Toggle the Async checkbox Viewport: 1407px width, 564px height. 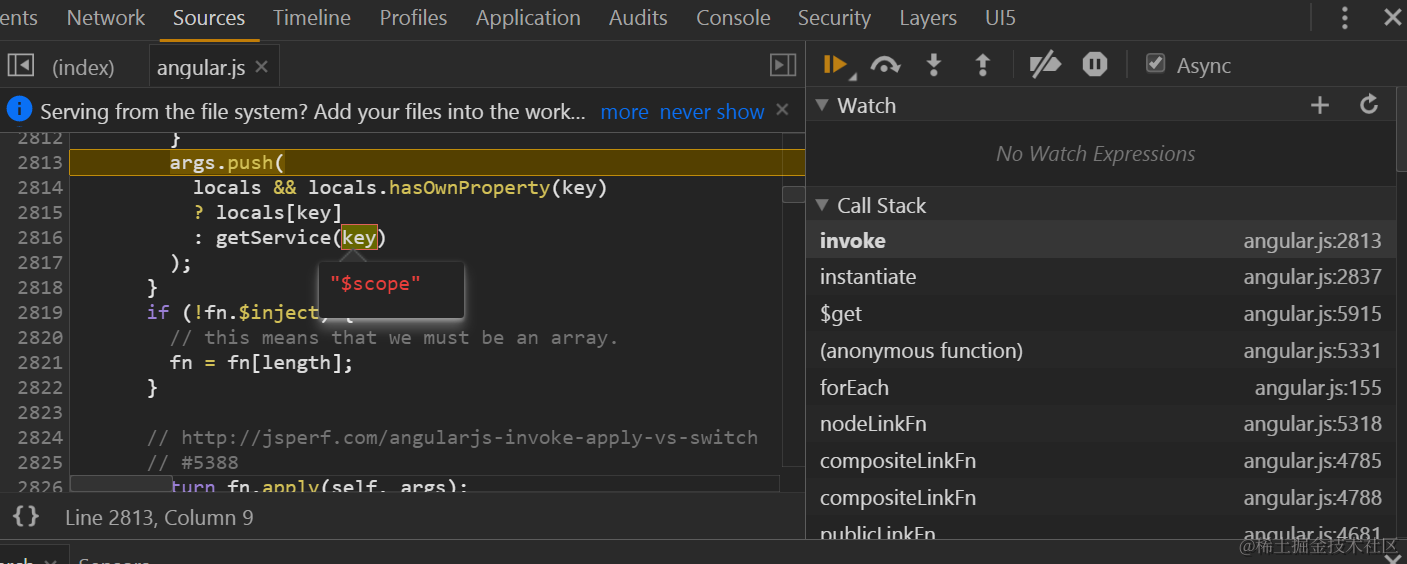pos(1156,64)
